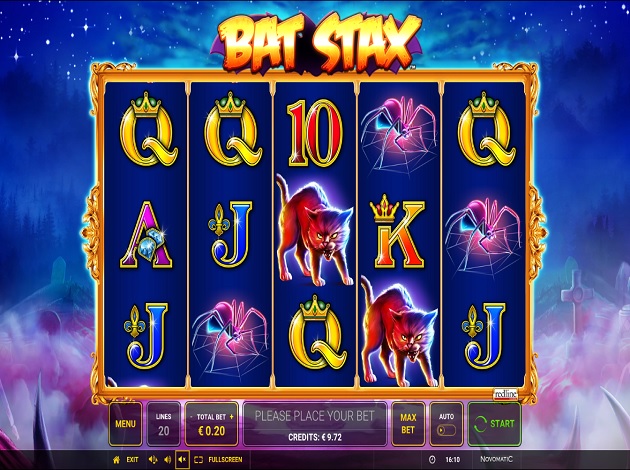
Task: Click the FULLSCREEN text label
Action: (225, 460)
